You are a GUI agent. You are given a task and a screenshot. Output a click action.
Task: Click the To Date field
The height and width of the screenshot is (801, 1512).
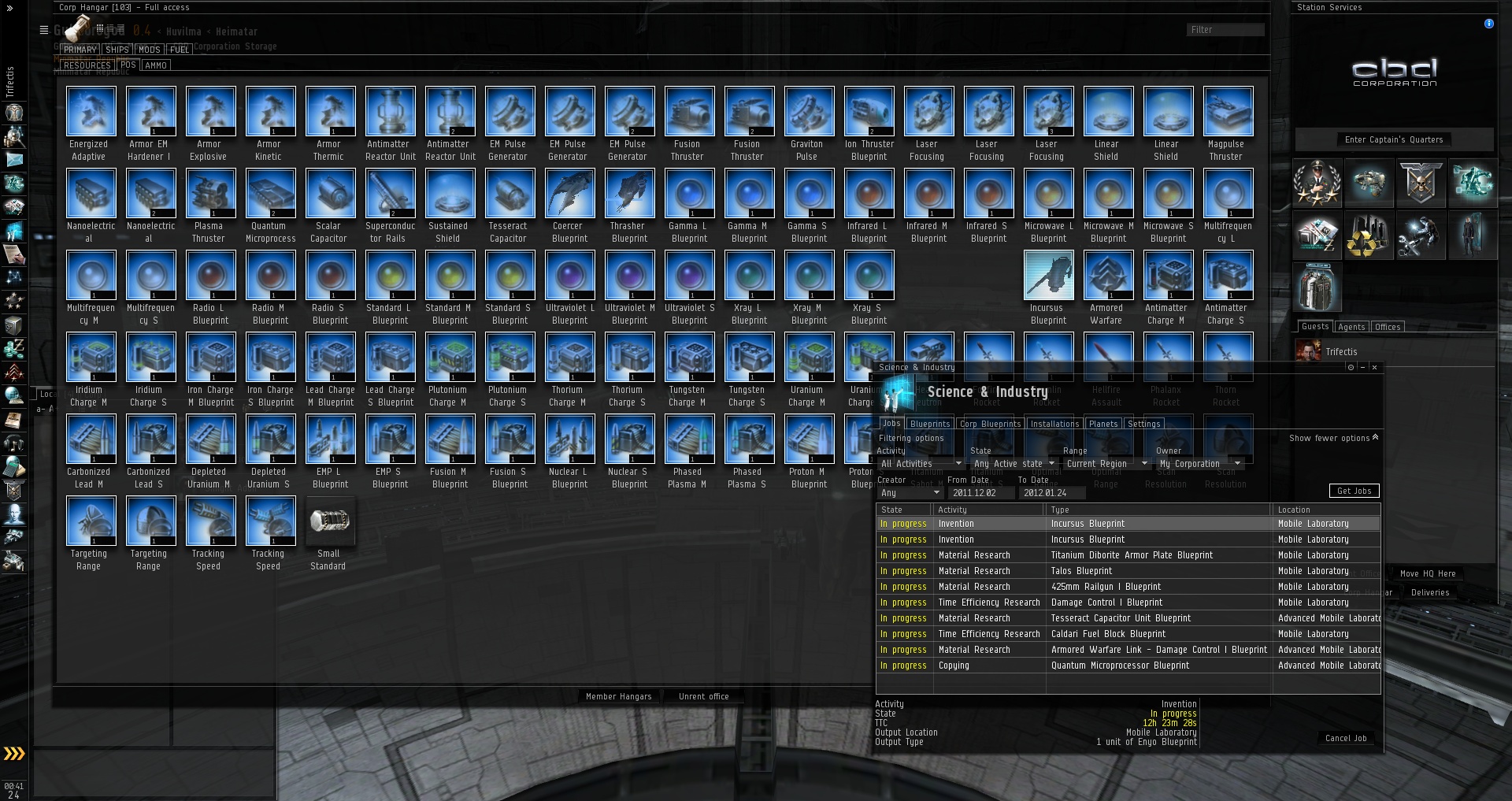click(1052, 493)
